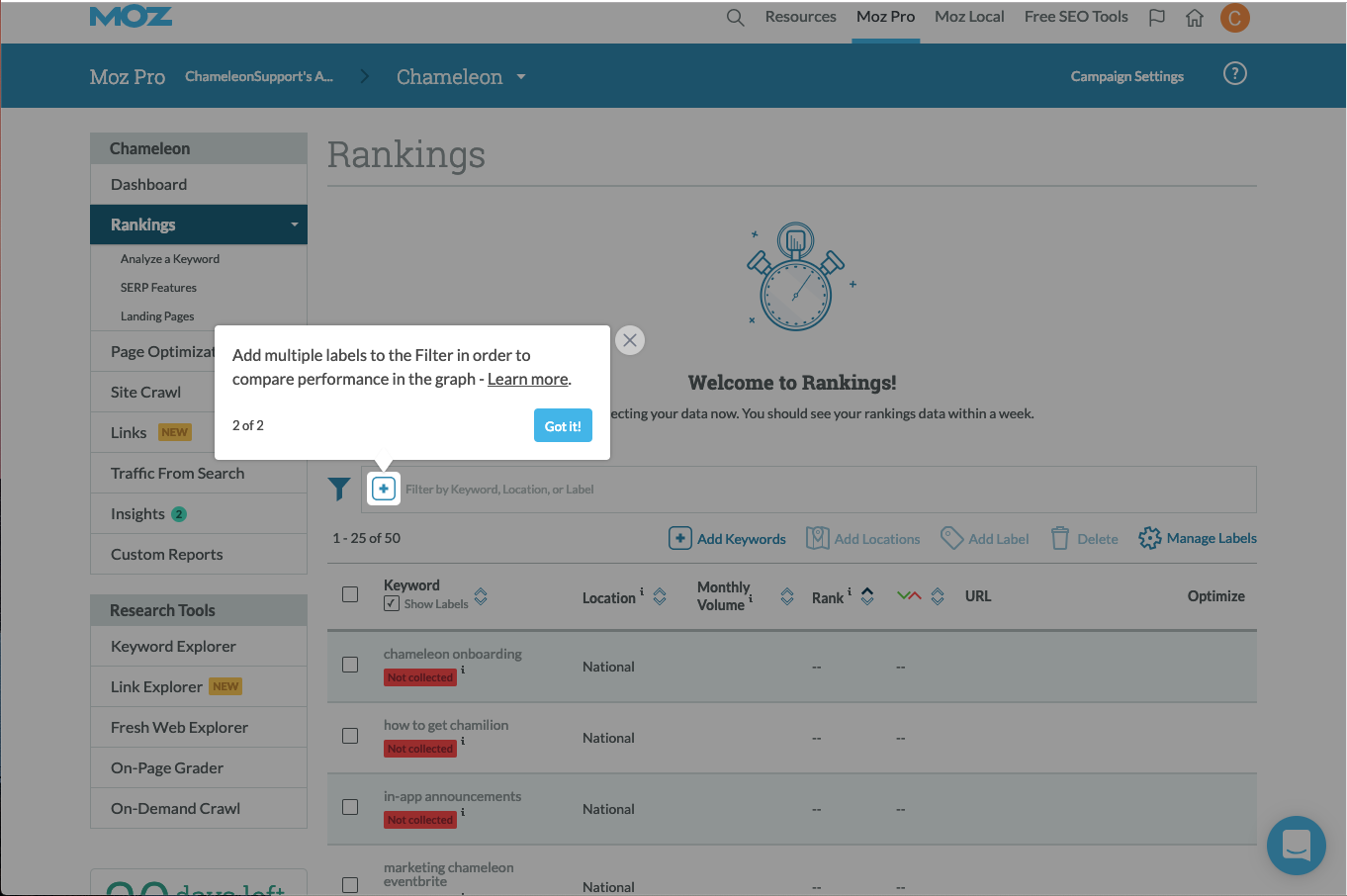Expand the Rankings sidebar arrow
This screenshot has width=1347, height=896.
tap(295, 224)
